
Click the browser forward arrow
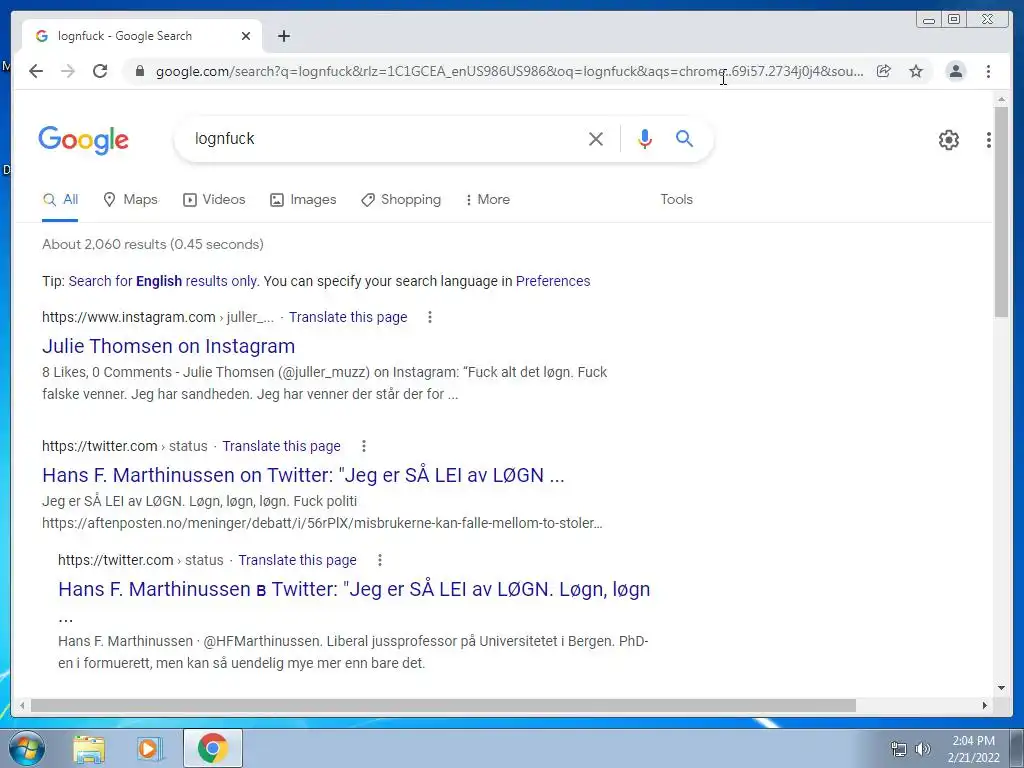pyautogui.click(x=68, y=71)
